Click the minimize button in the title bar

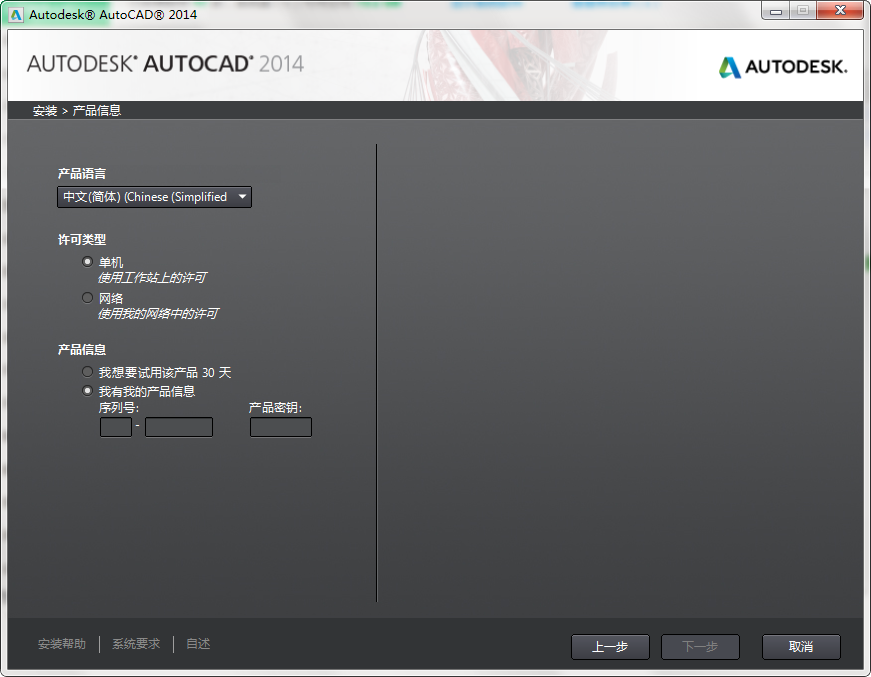click(773, 10)
